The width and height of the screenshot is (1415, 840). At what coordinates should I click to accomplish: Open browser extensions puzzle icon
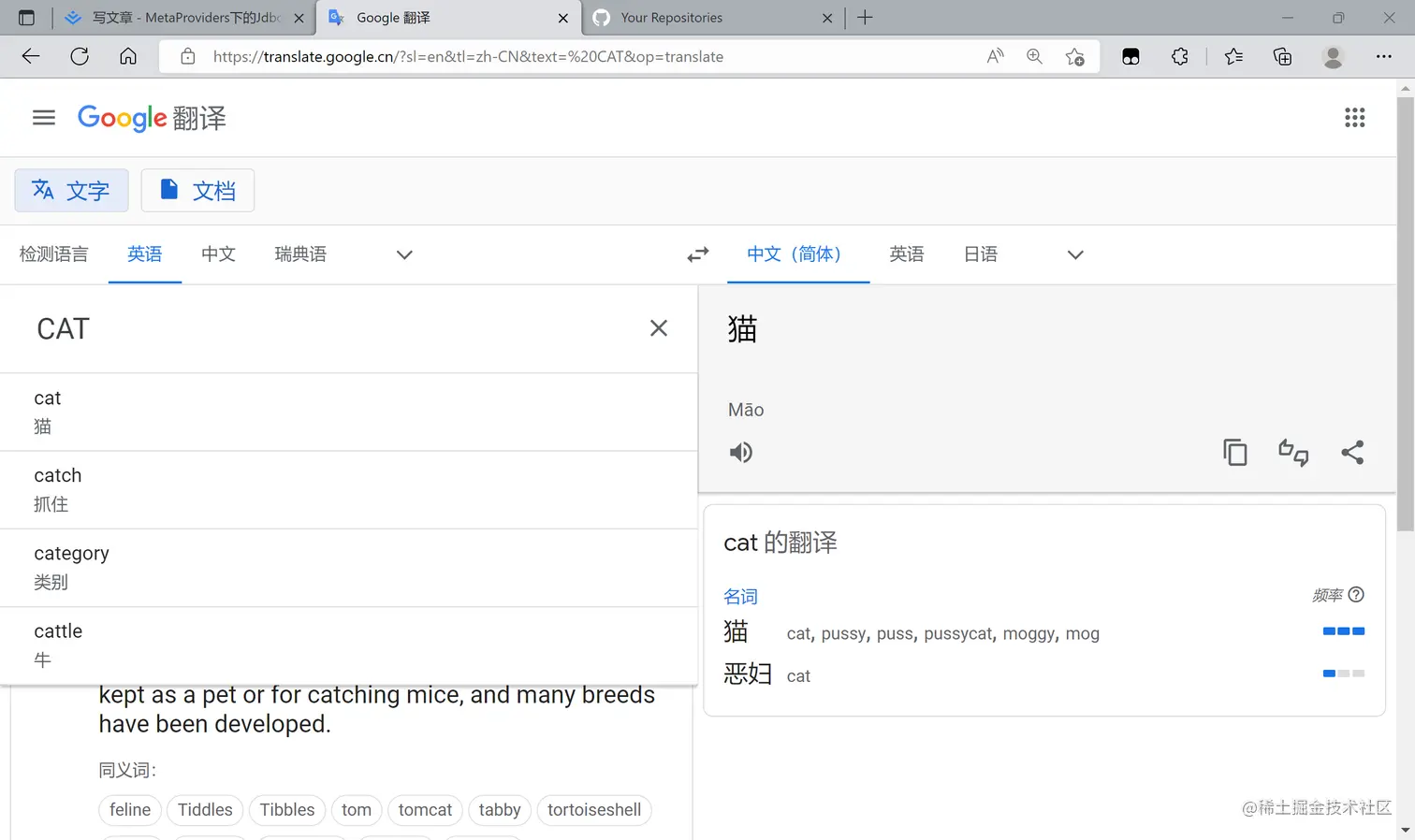point(1180,56)
